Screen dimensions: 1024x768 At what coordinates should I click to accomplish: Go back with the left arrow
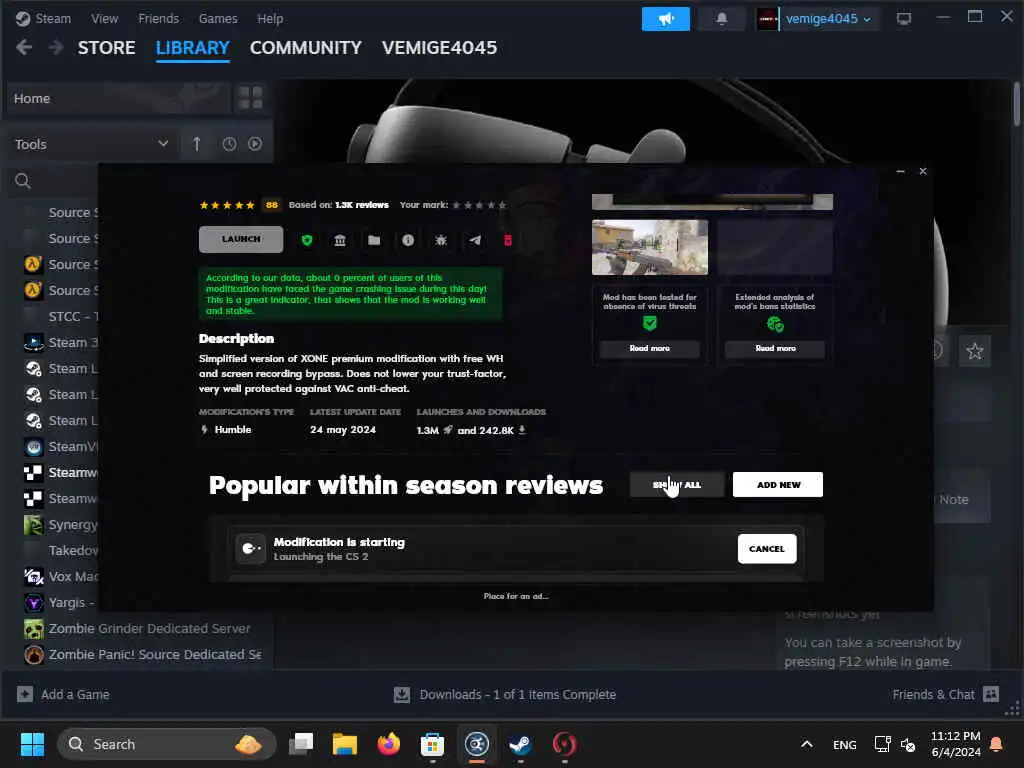click(24, 47)
